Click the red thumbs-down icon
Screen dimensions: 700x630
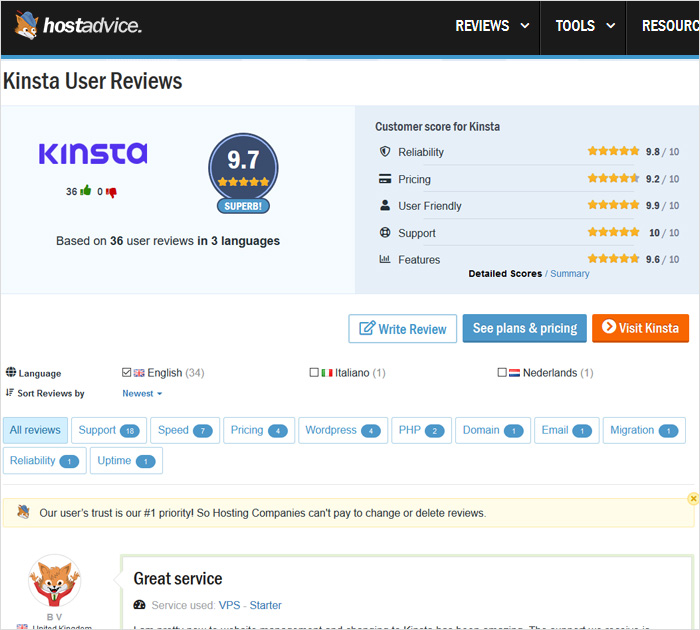coord(111,192)
